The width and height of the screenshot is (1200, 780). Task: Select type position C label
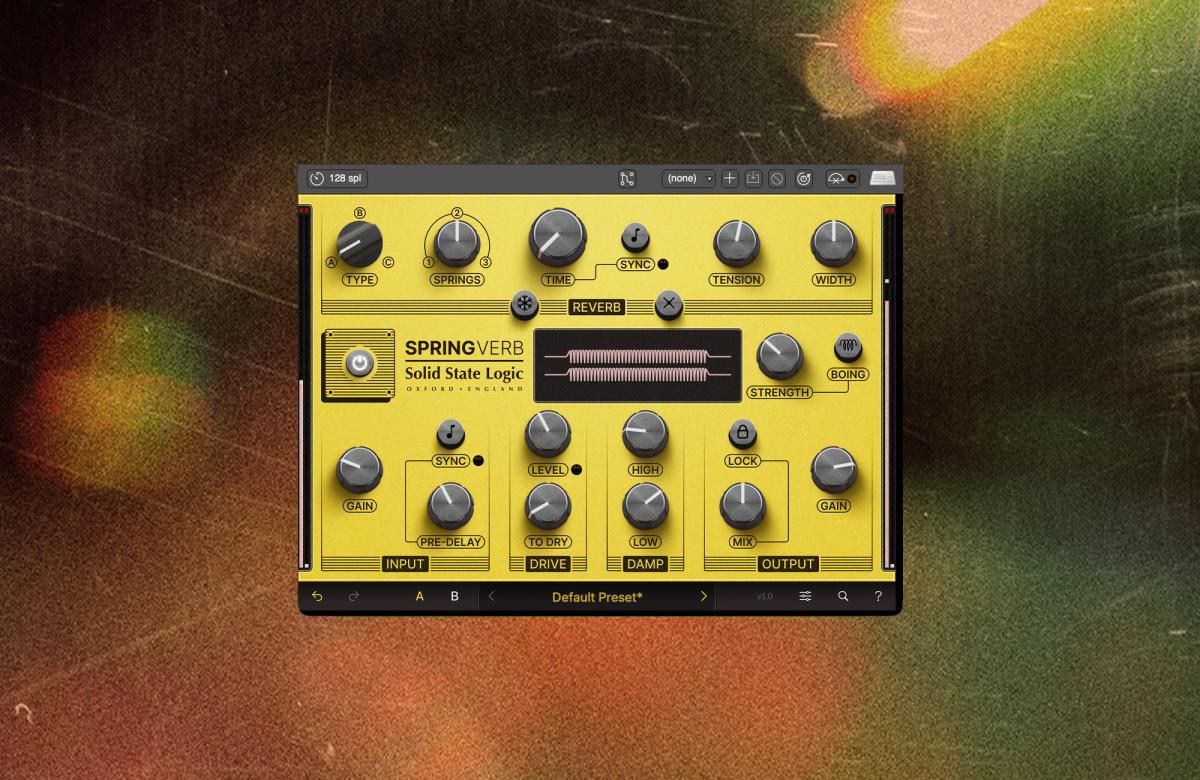click(389, 262)
